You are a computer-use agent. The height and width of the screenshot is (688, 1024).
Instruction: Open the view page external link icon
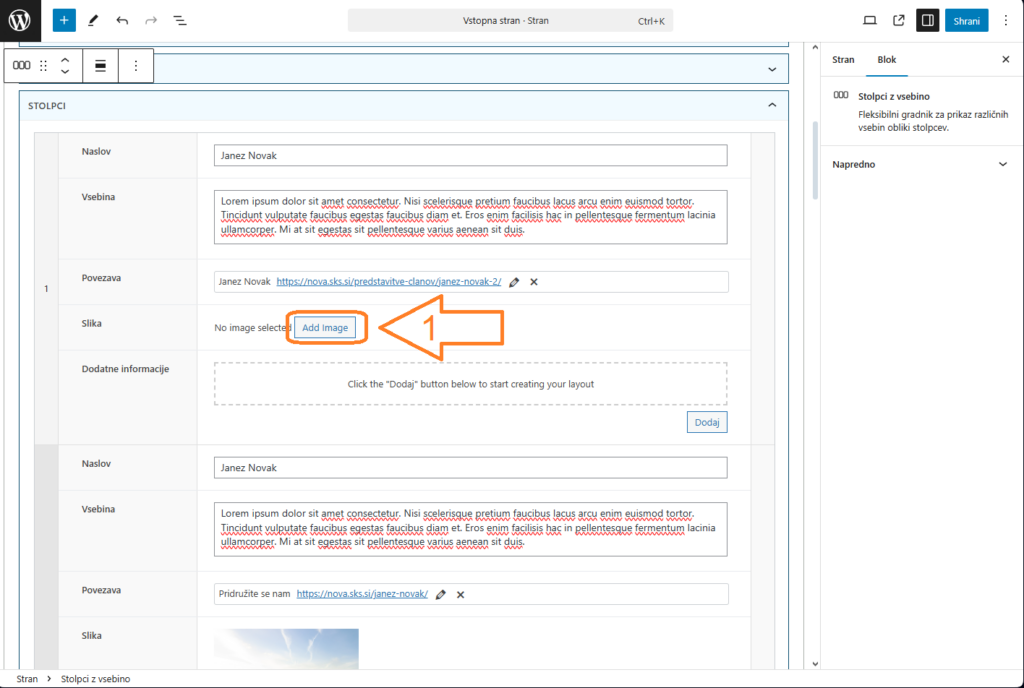pos(899,20)
